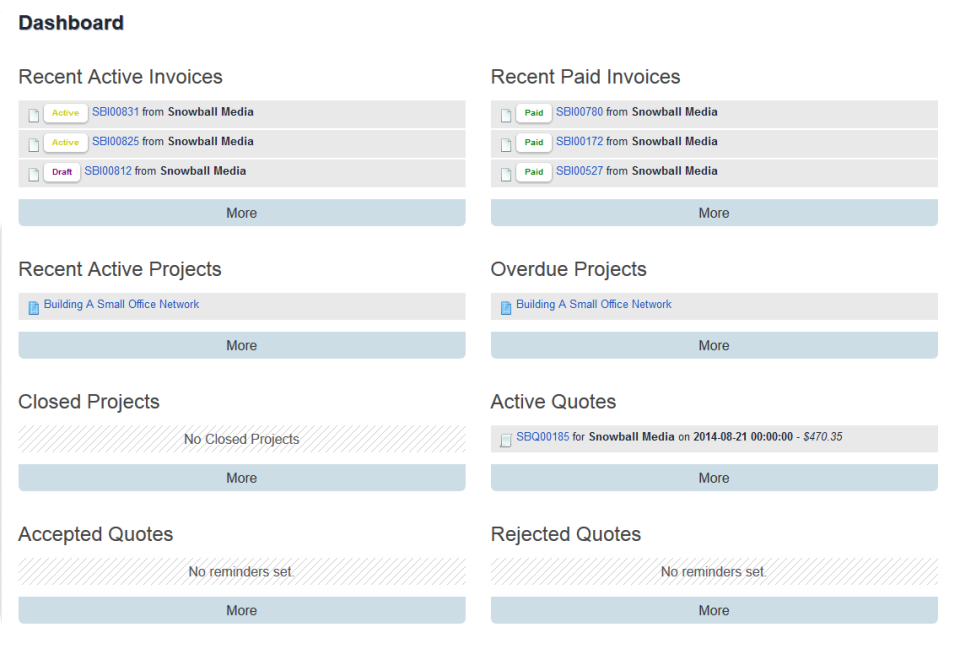This screenshot has height=649, width=960.
Task: Click the quote icon beside SBQ00185
Action: tap(505, 438)
